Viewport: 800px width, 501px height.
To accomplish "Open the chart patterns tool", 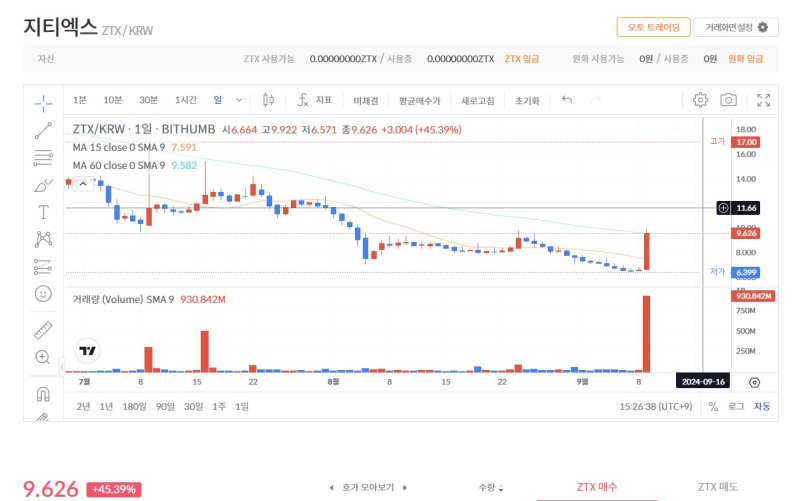I will click(x=43, y=239).
